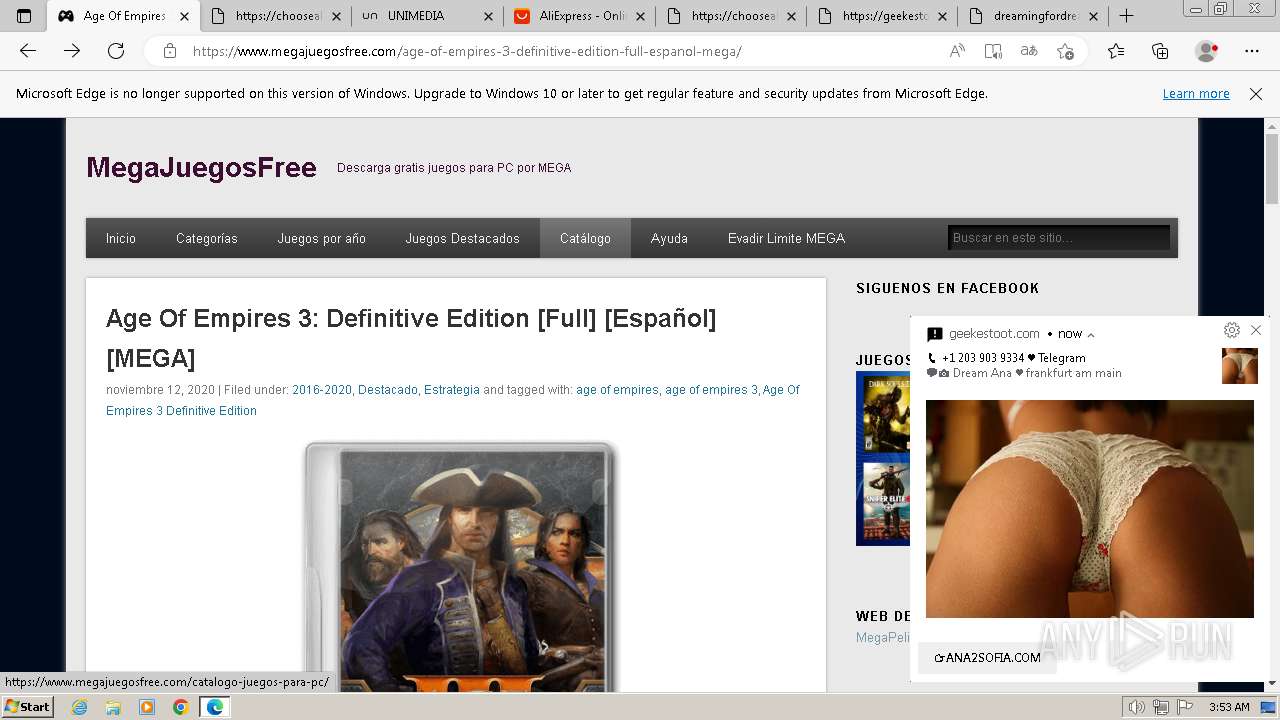
Task: Open the Inicio menu item
Action: click(121, 238)
